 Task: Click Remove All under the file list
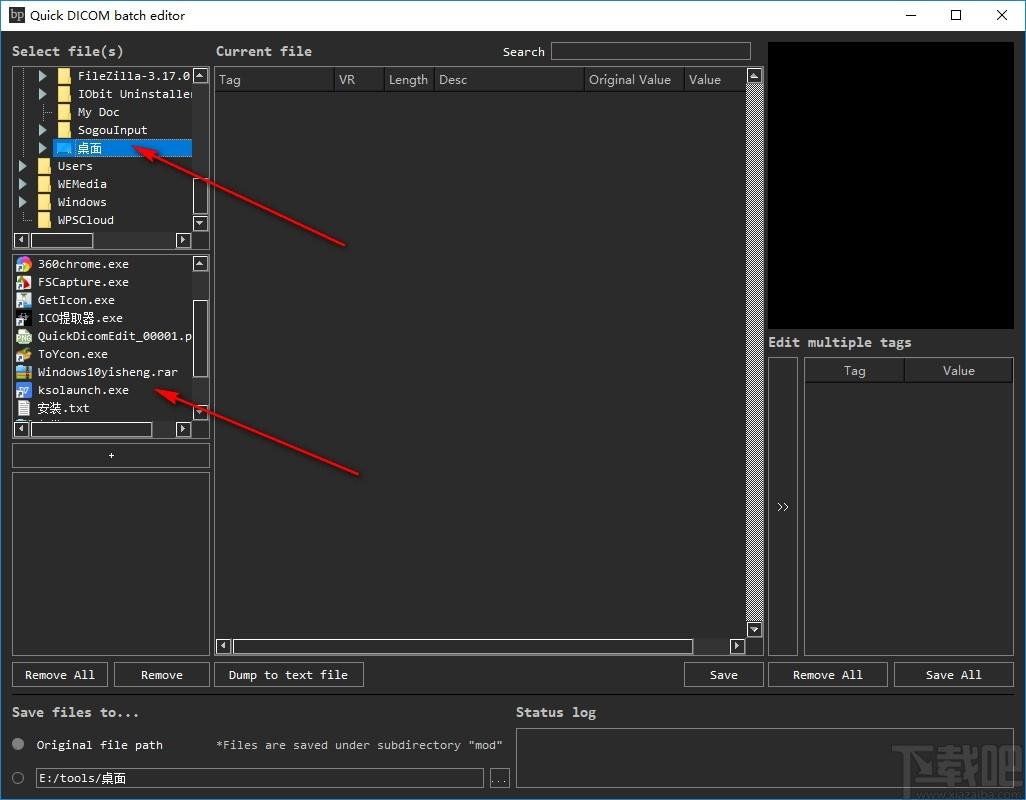coord(60,674)
